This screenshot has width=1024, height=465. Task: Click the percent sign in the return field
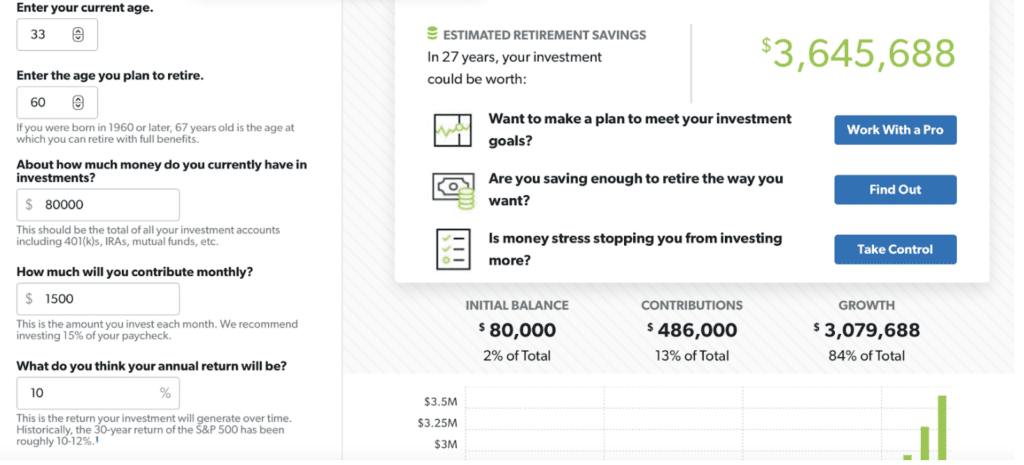pyautogui.click(x=165, y=393)
